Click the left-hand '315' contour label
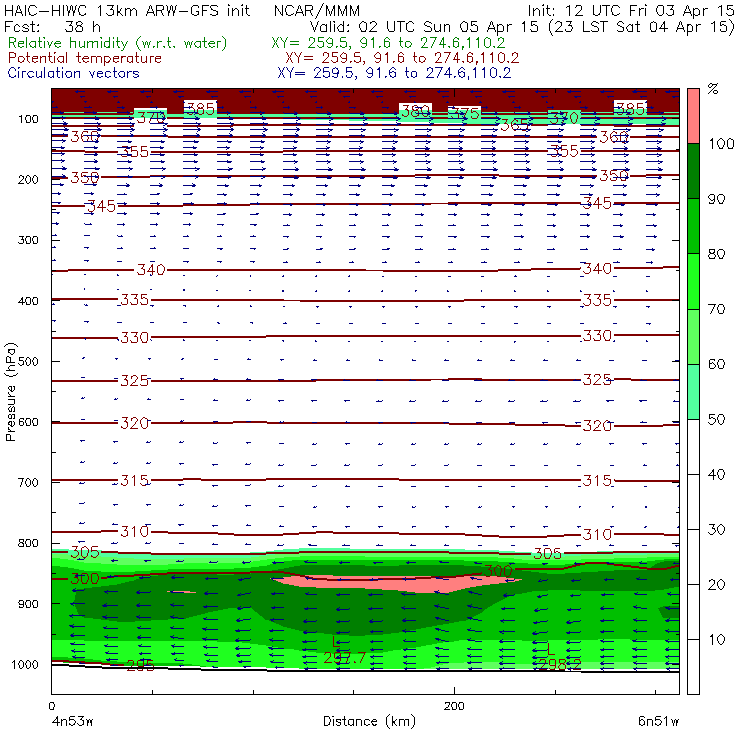Image resolution: width=740 pixels, height=740 pixels. pyautogui.click(x=135, y=481)
